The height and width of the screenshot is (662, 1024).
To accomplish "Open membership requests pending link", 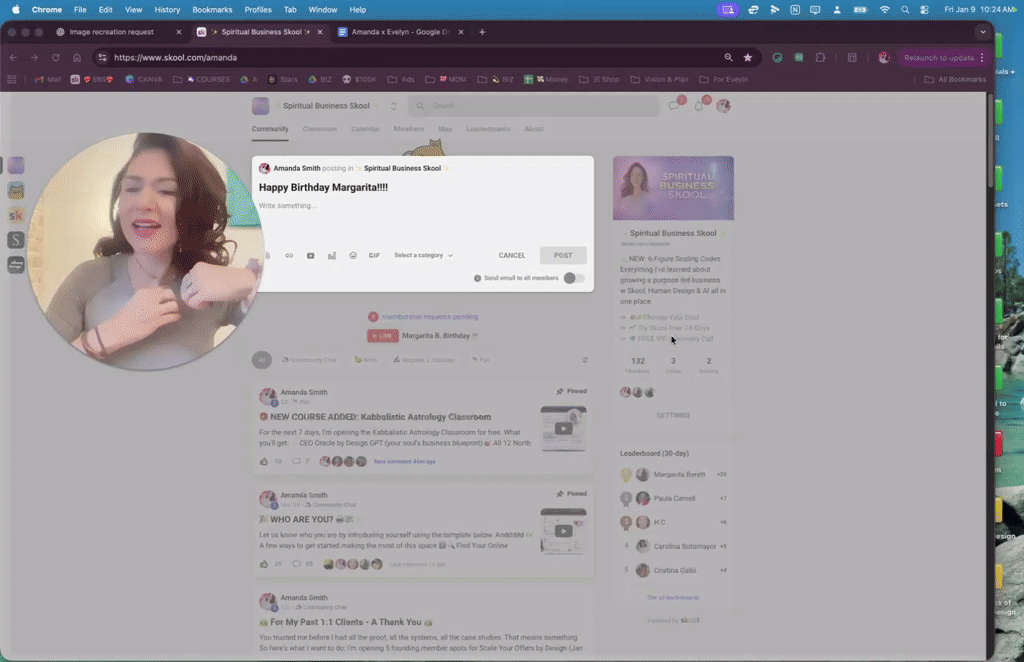I will click(430, 317).
